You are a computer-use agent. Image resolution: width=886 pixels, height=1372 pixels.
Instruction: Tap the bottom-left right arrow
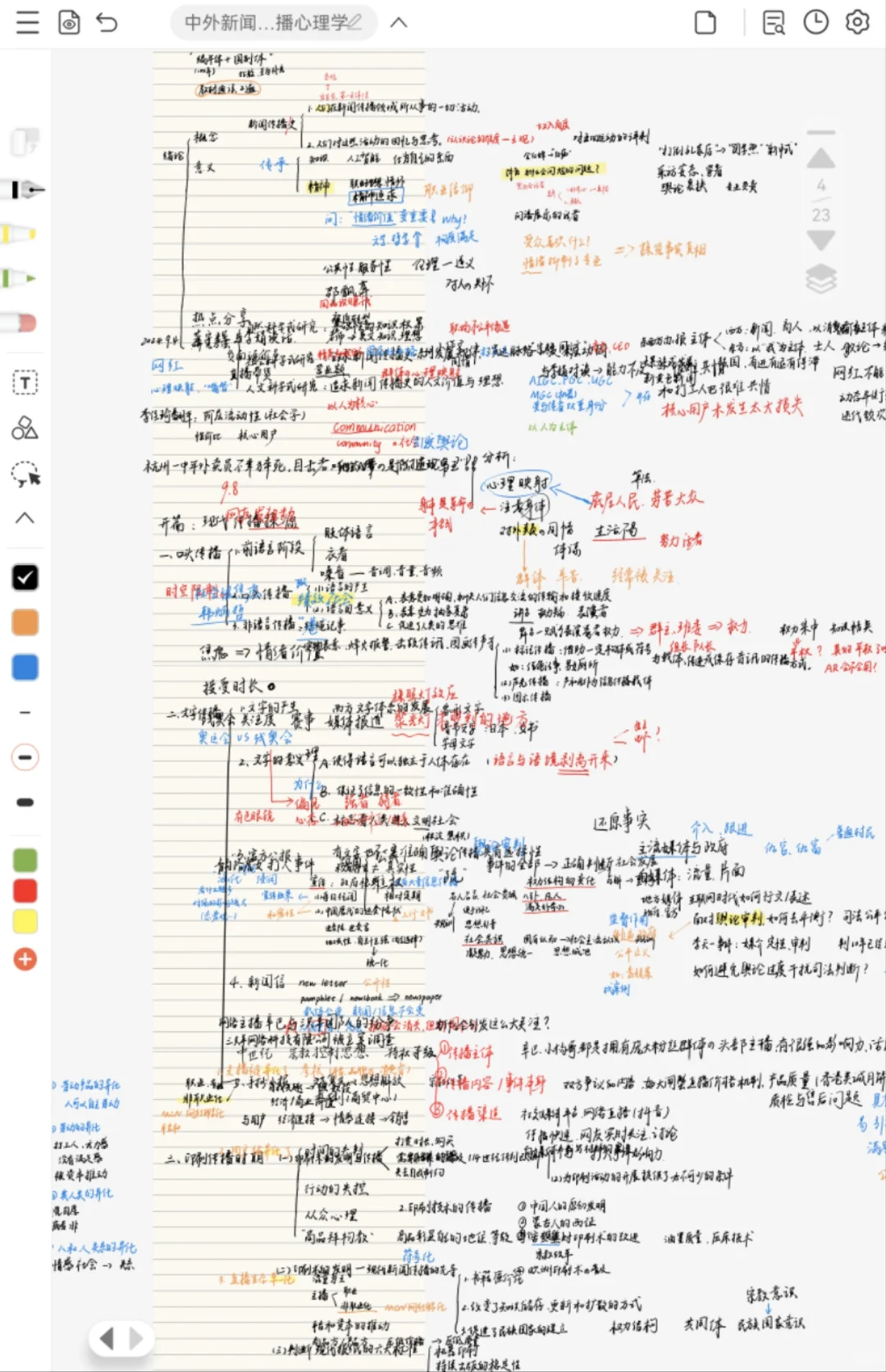pyautogui.click(x=136, y=1338)
